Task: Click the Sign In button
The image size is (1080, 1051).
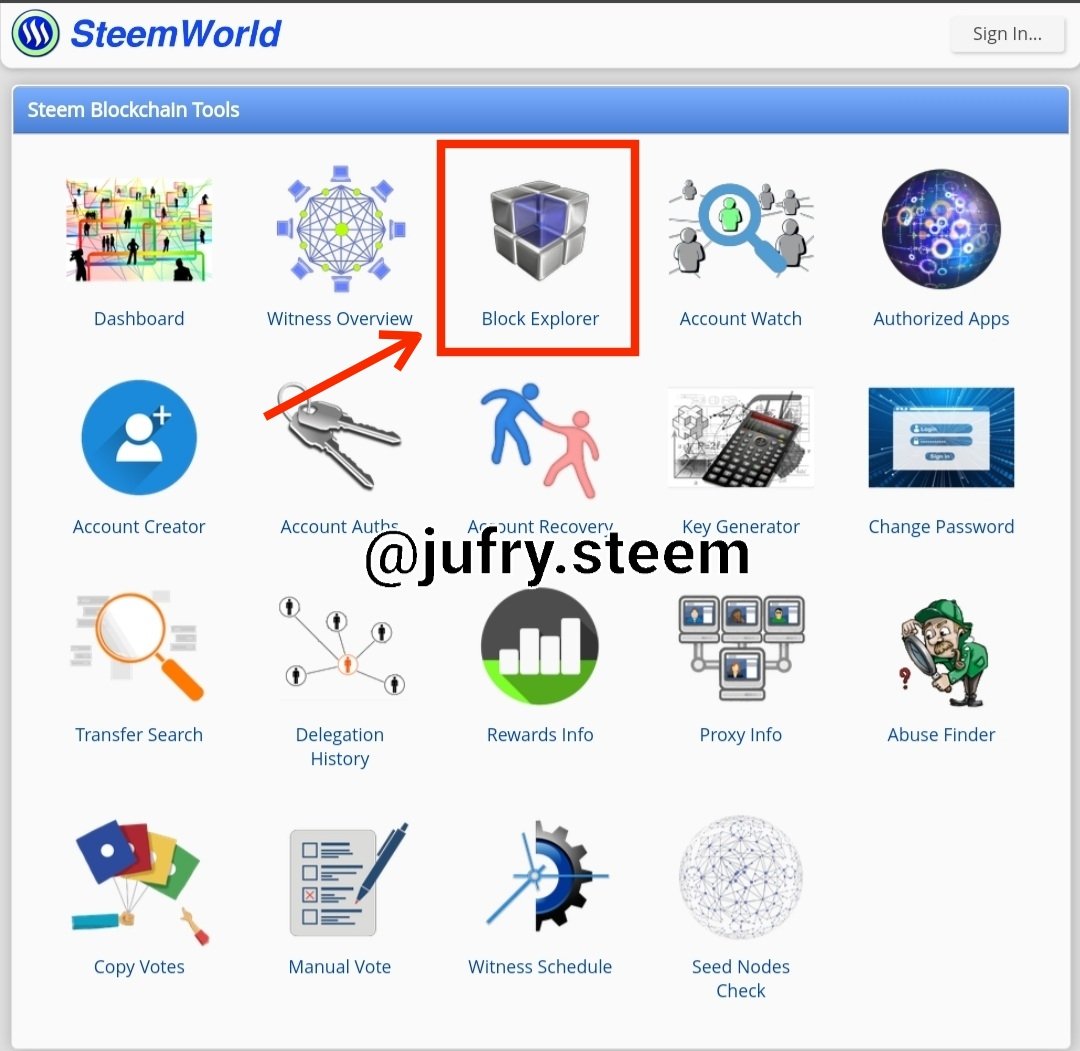Action: pos(1007,34)
